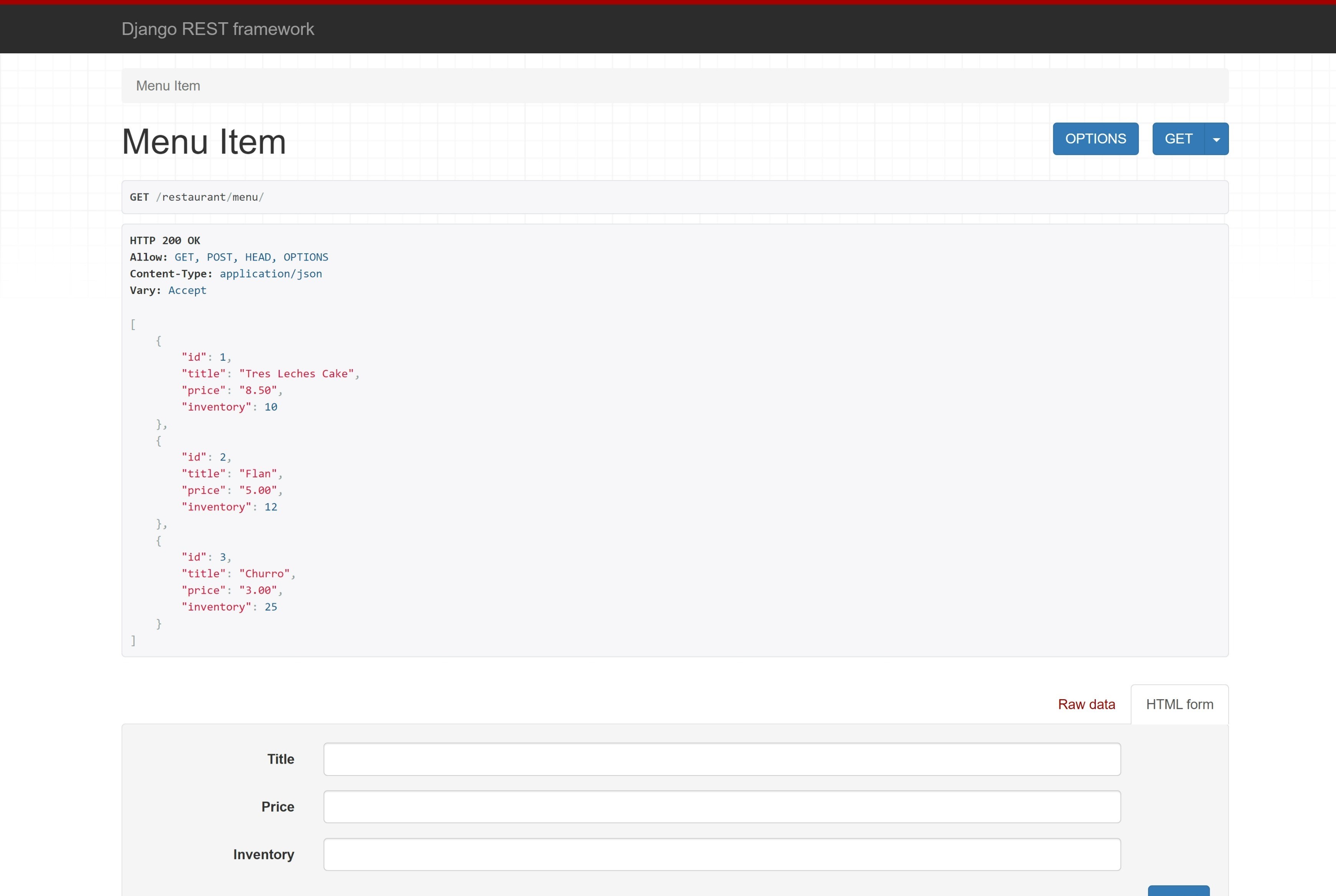The image size is (1336, 896).
Task: Focus the Title input field
Action: (x=721, y=759)
